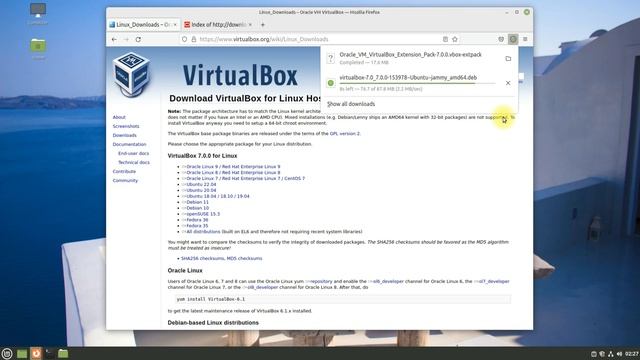This screenshot has height=360, width=640.
Task: Open the tracking protection shield icon
Action: 184,39
